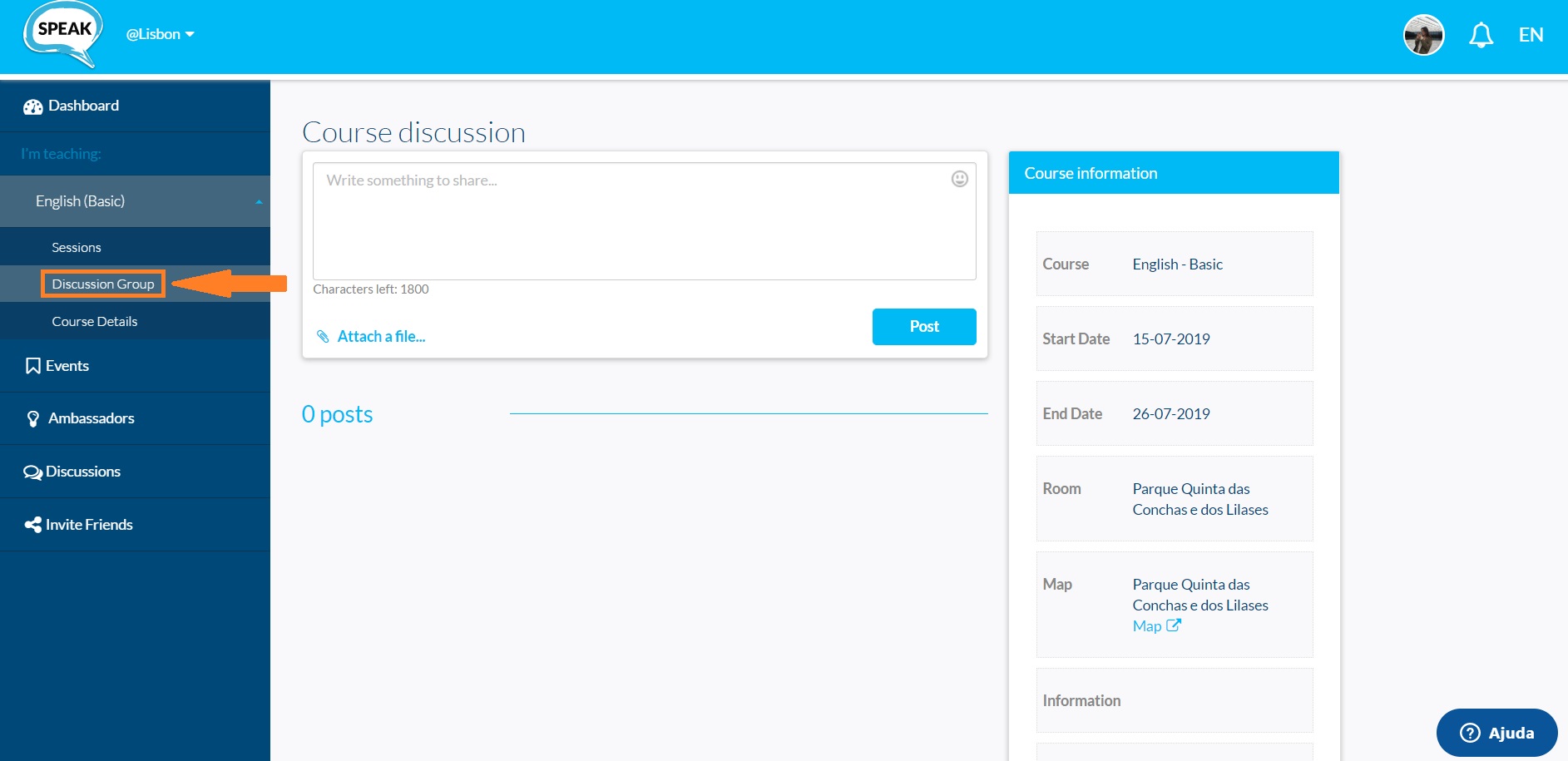
Task: Click the Room value 'Parque Quinta das Conchas'
Action: tap(1200, 499)
